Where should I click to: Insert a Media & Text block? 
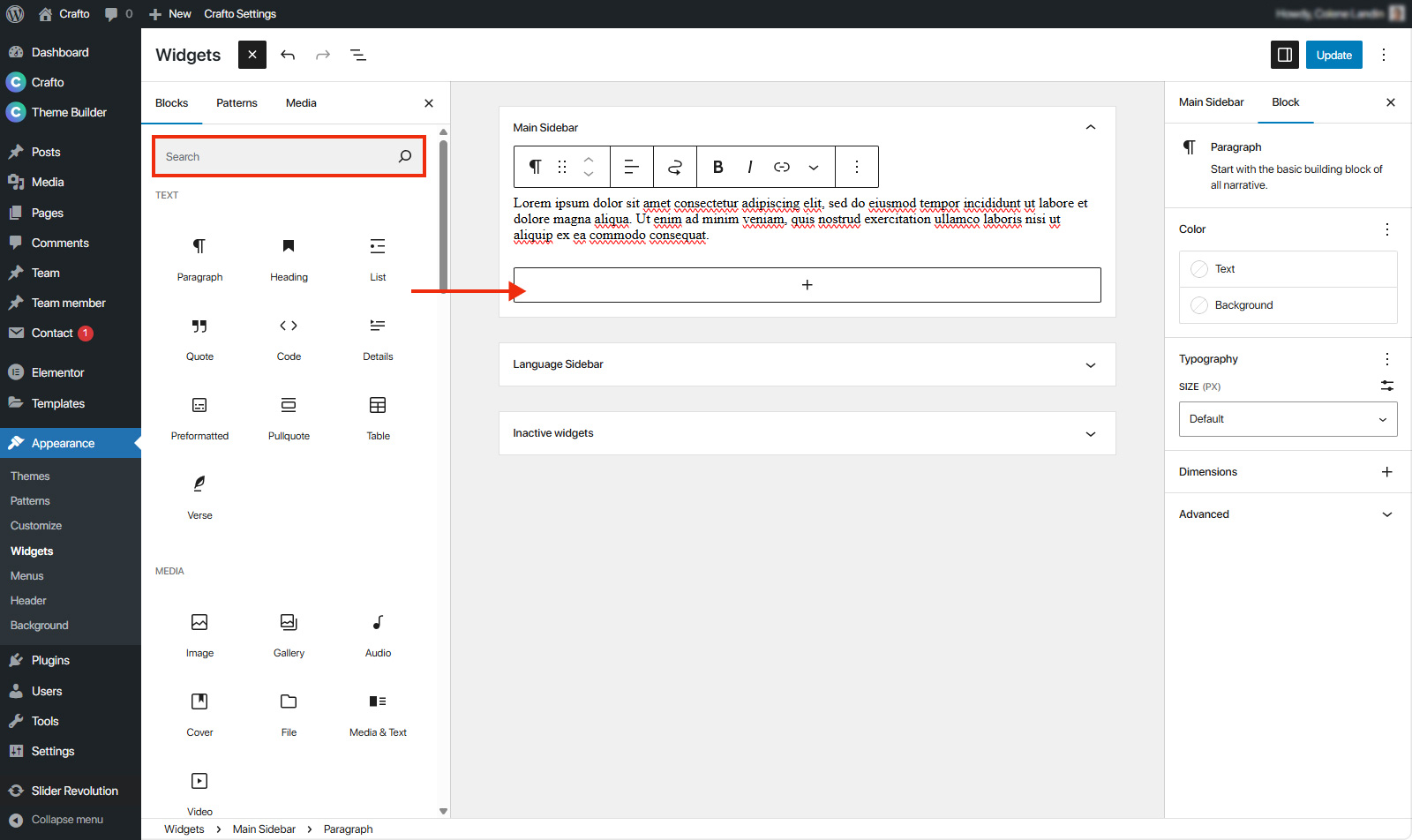[378, 715]
